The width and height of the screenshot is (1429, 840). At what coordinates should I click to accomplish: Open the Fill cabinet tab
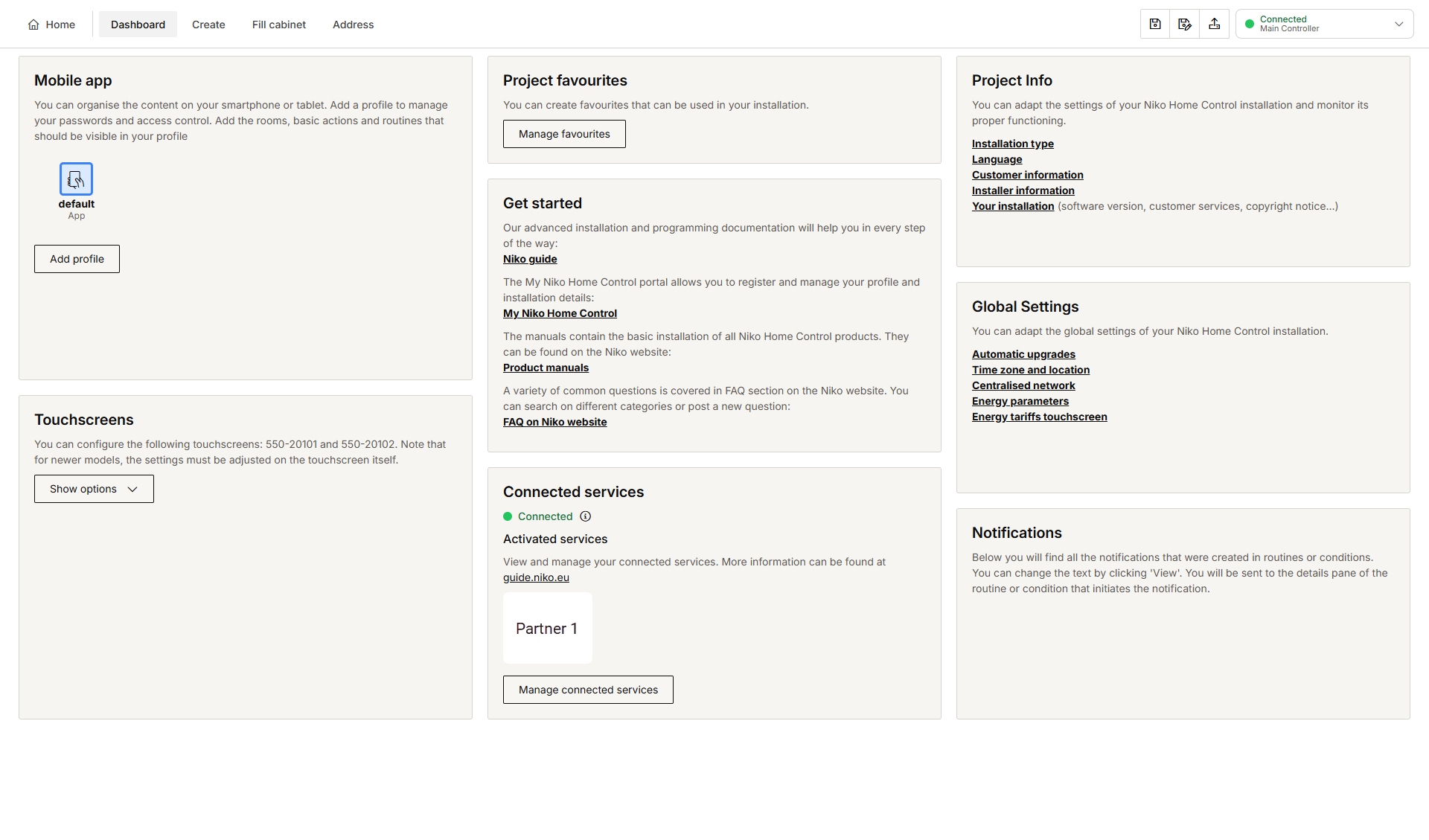(279, 25)
